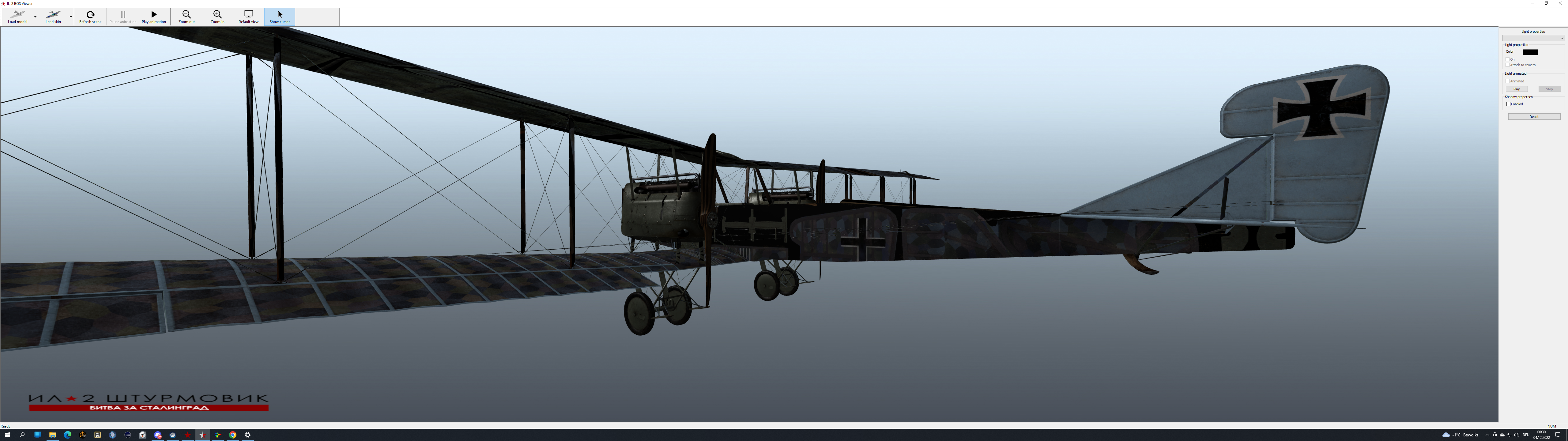Click the Load model airplane icon
This screenshot has height=441, width=1568.
point(17,14)
